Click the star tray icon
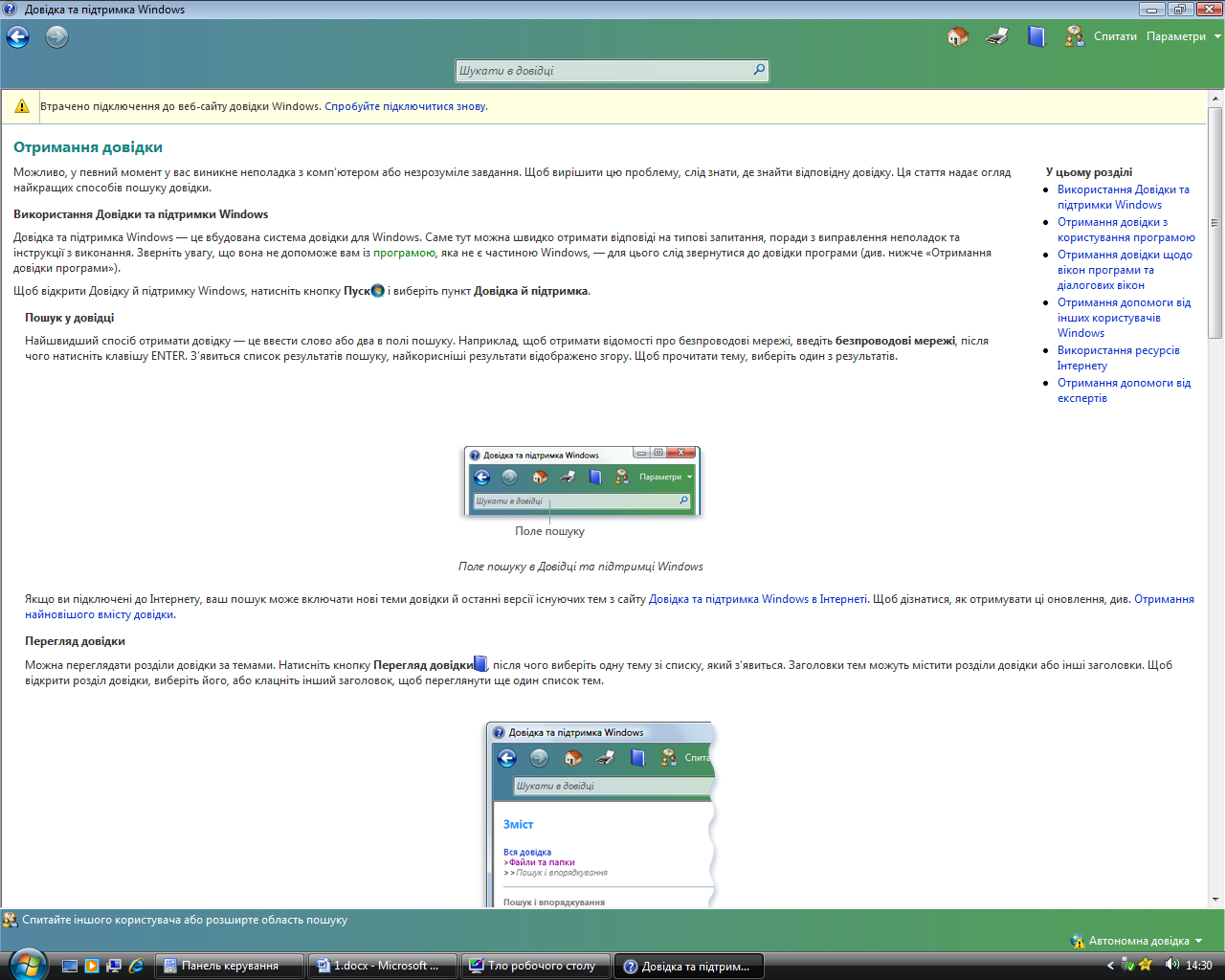Image resolution: width=1225 pixels, height=980 pixels. 1146,965
